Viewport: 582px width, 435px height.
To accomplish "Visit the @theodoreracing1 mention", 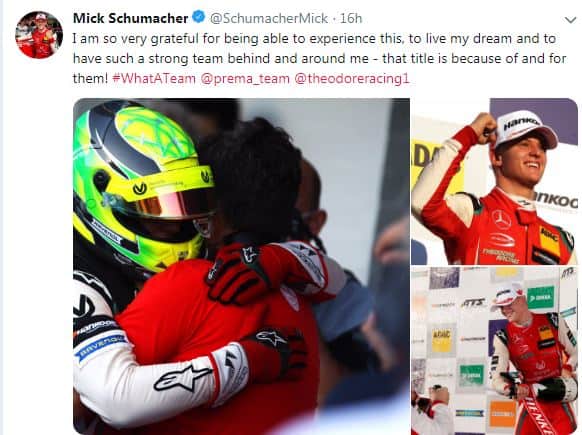I will tap(352, 79).
